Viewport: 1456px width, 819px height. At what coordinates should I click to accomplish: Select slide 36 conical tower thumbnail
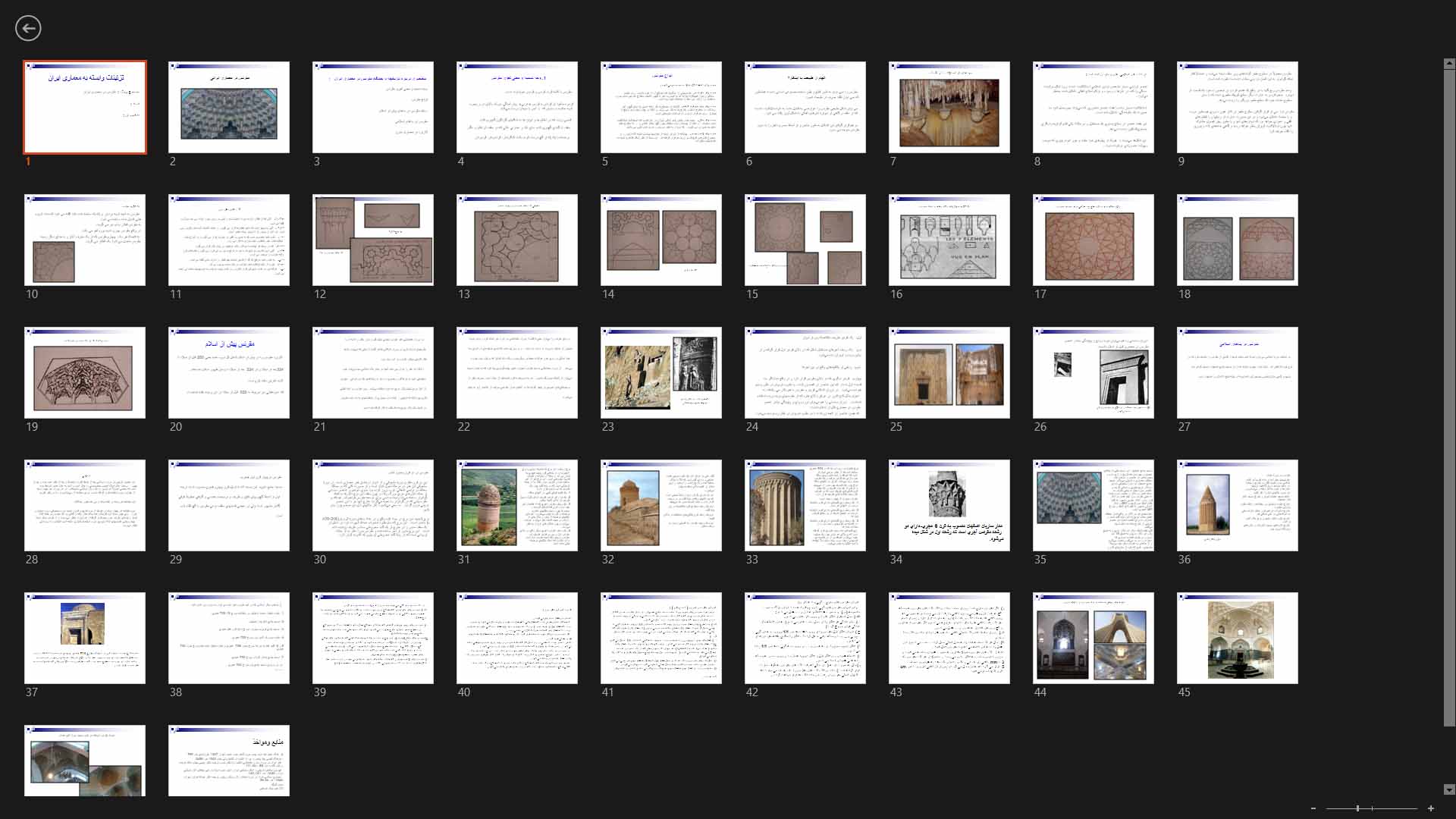click(1237, 506)
